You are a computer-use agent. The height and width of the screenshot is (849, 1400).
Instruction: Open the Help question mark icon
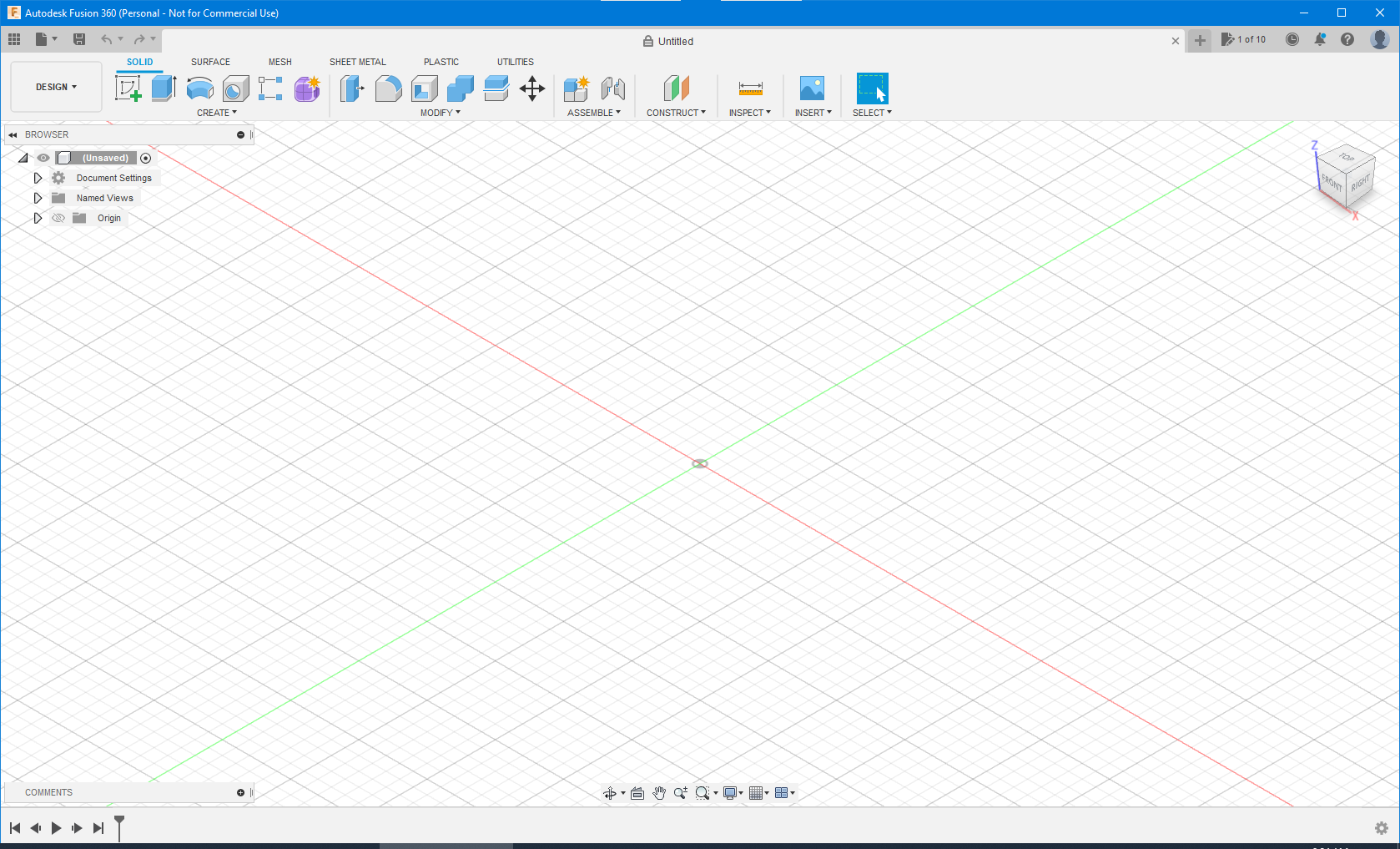[1347, 39]
